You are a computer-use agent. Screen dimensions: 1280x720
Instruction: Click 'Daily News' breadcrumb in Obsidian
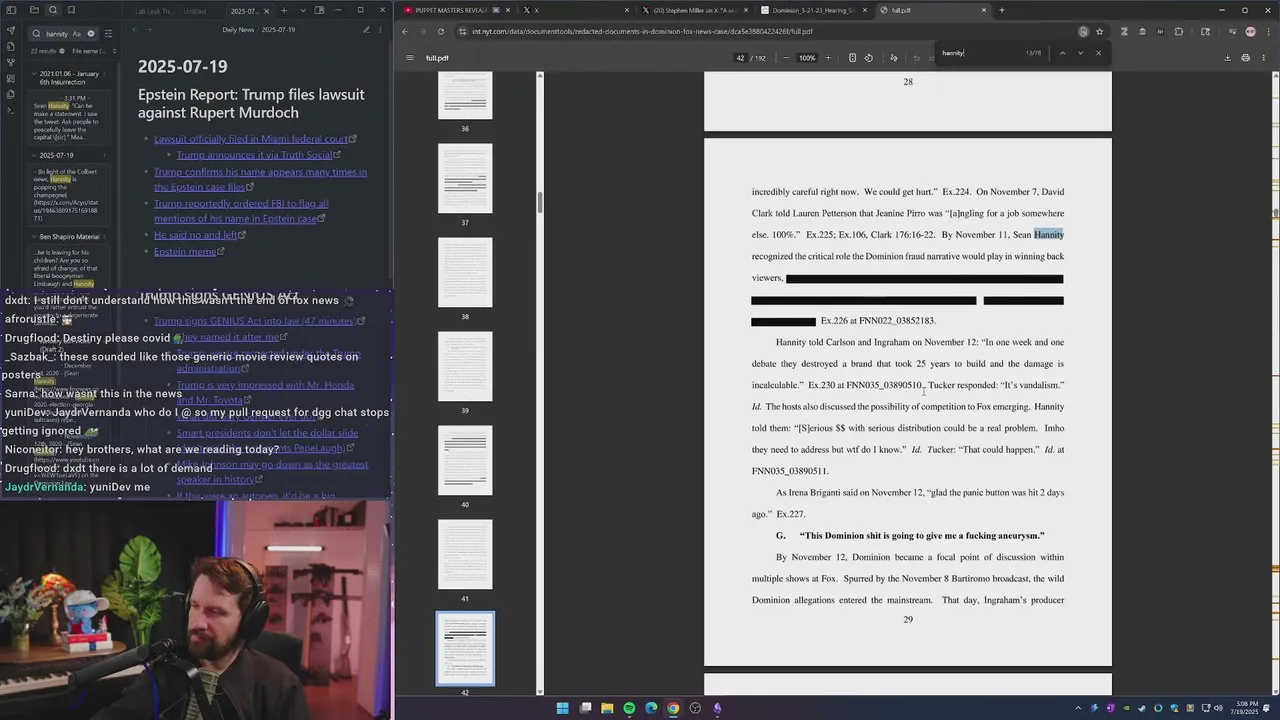pyautogui.click(x=238, y=30)
